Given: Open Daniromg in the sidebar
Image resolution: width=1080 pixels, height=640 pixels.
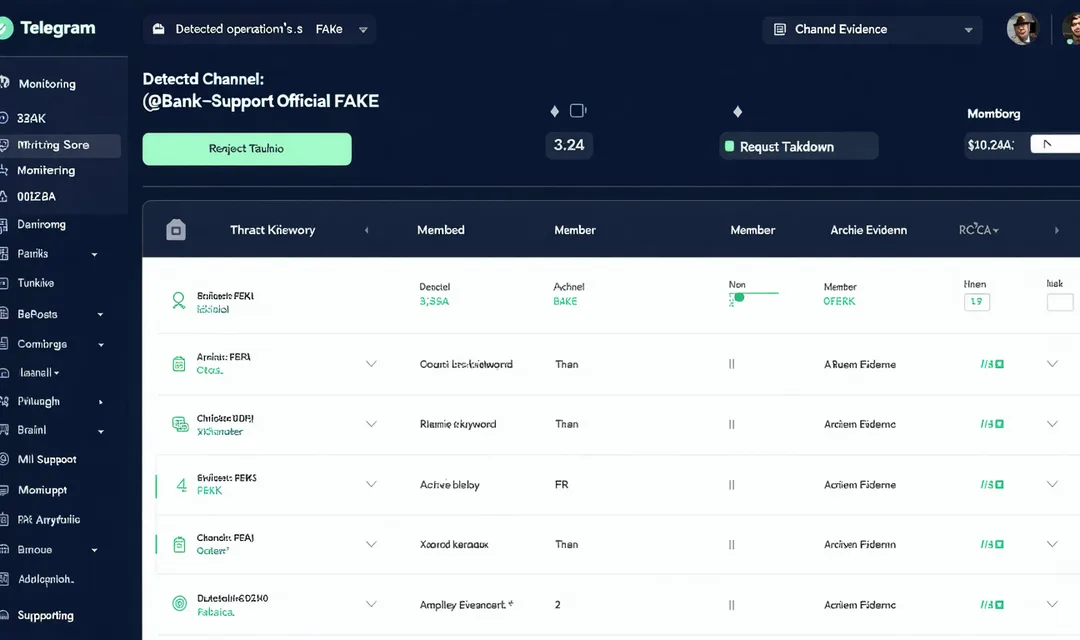Looking at the screenshot, I should pos(41,225).
